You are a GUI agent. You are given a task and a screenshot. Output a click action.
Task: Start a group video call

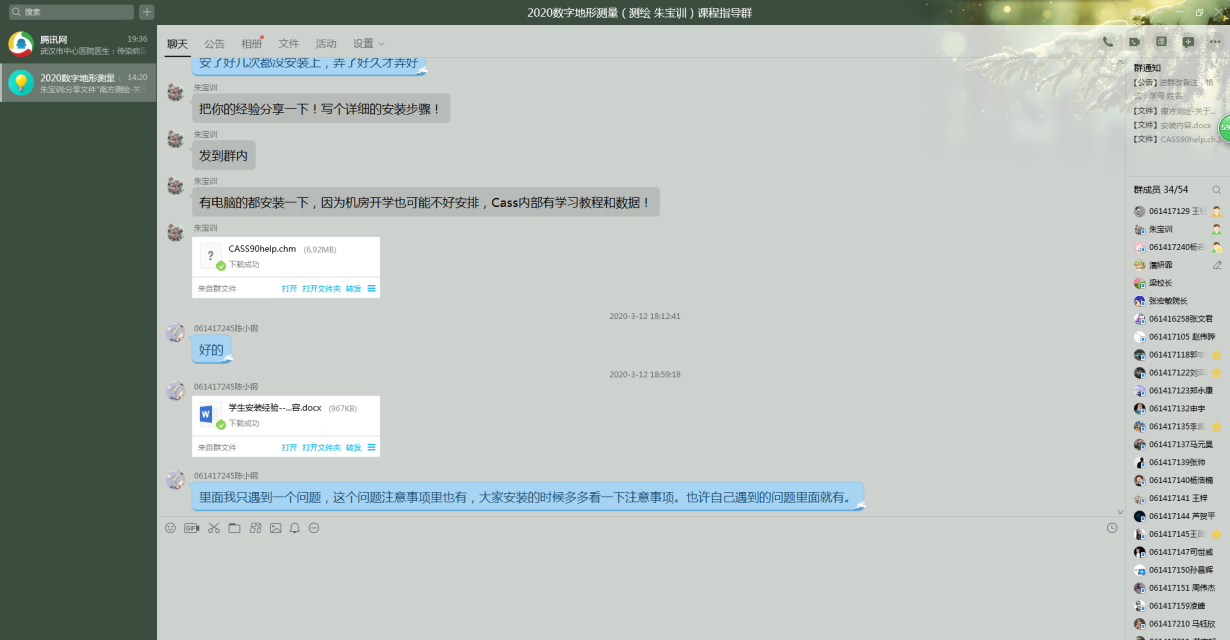pyautogui.click(x=1134, y=42)
